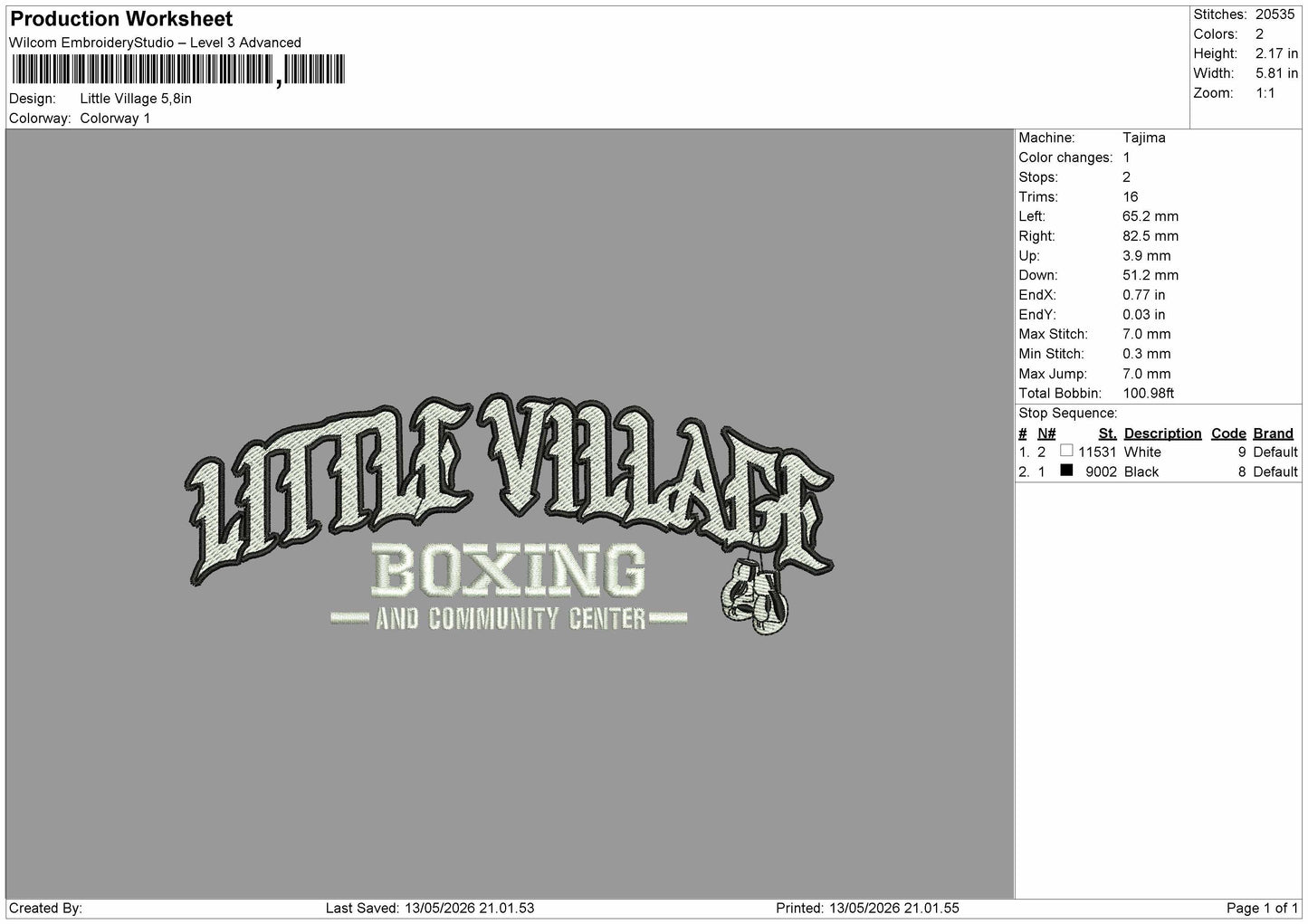Click the Default brand in the White row
1308x924 pixels.
pos(1275,452)
